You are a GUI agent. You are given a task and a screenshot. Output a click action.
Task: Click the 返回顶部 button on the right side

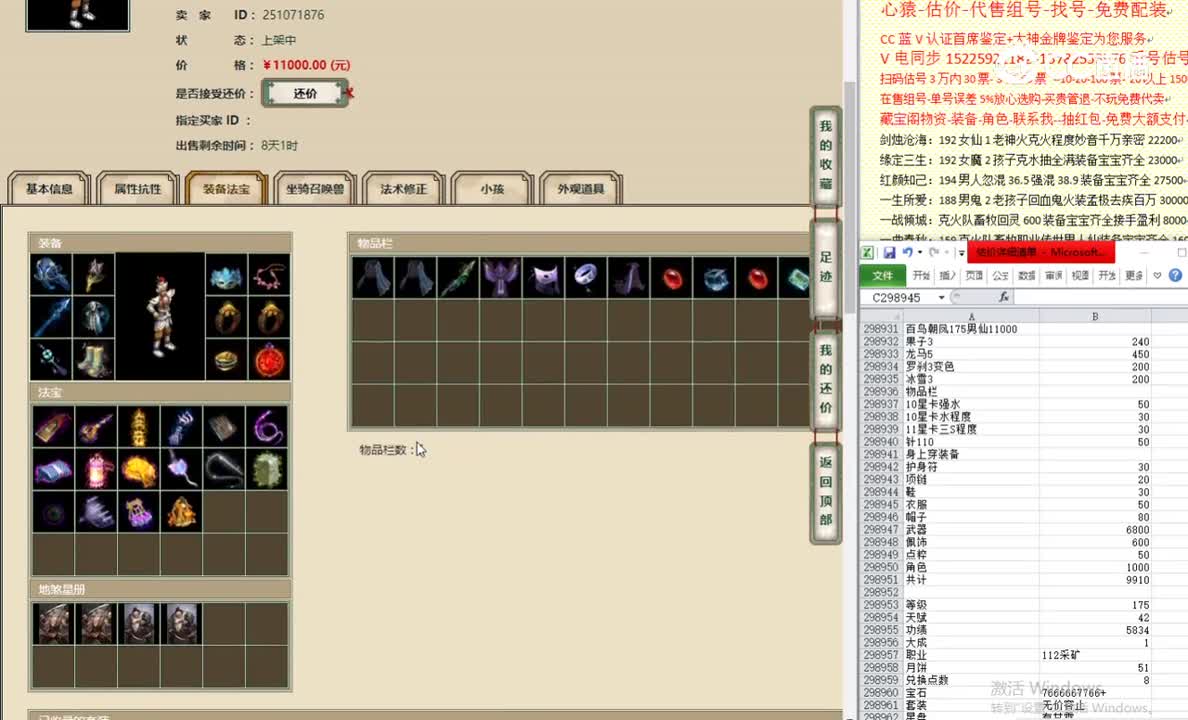[825, 488]
